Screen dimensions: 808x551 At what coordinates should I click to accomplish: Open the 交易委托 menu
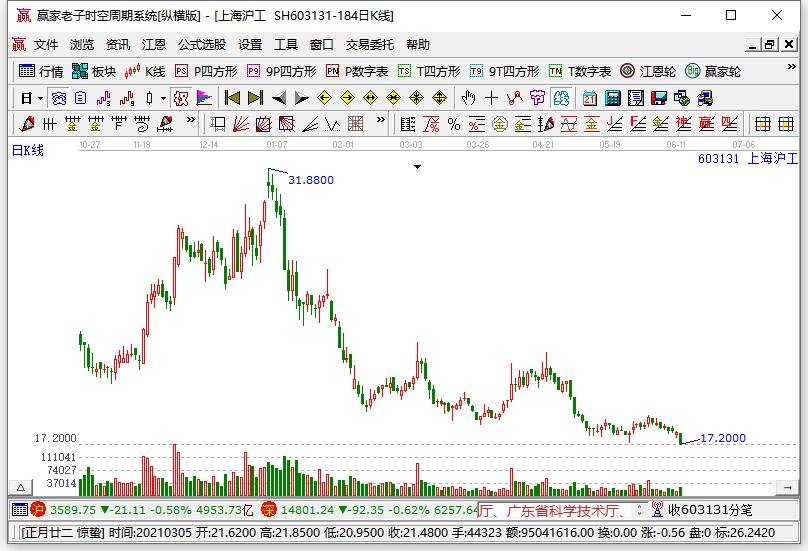[369, 45]
